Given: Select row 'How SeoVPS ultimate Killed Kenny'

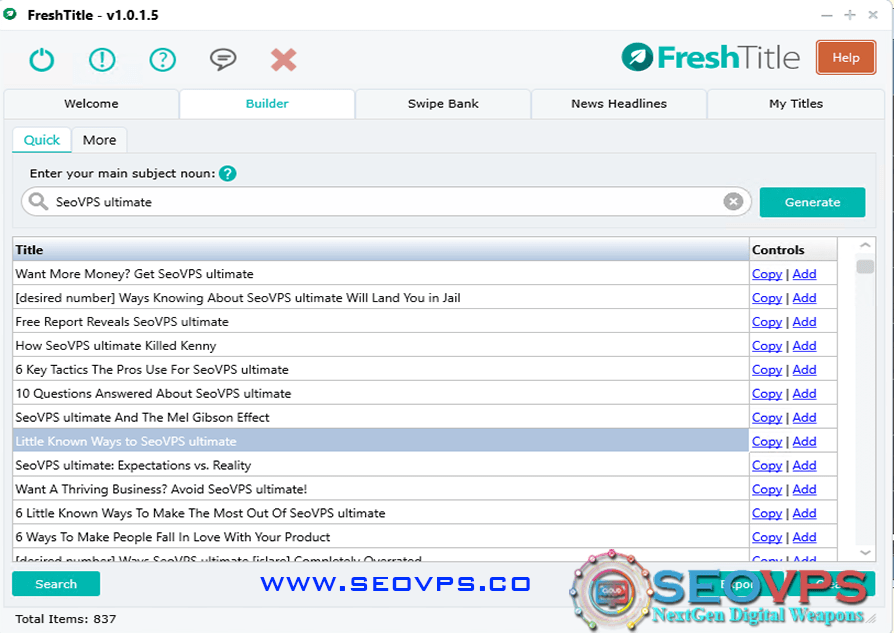Looking at the screenshot, I should tap(381, 346).
